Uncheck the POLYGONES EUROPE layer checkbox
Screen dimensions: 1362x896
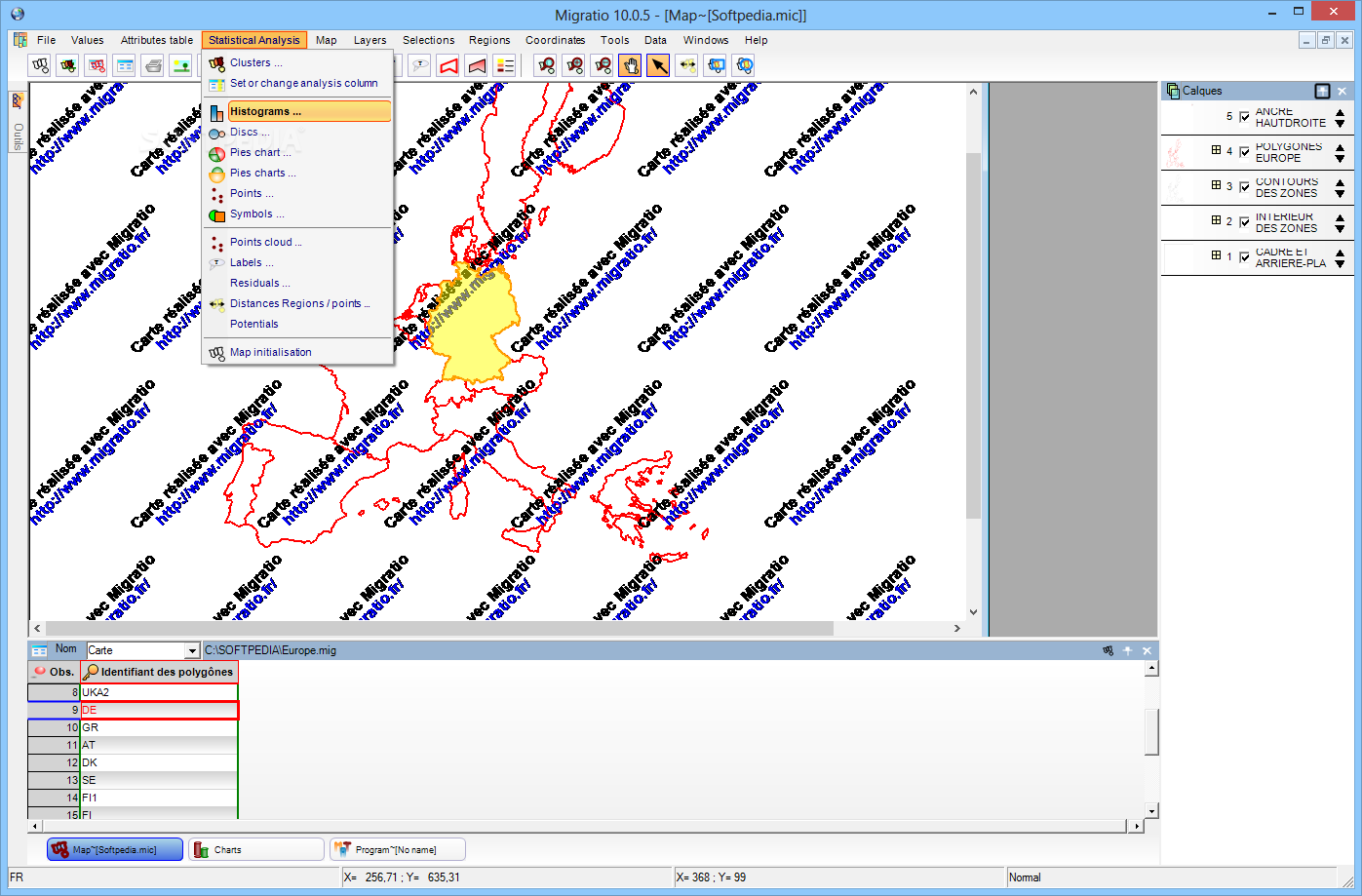(x=1244, y=152)
